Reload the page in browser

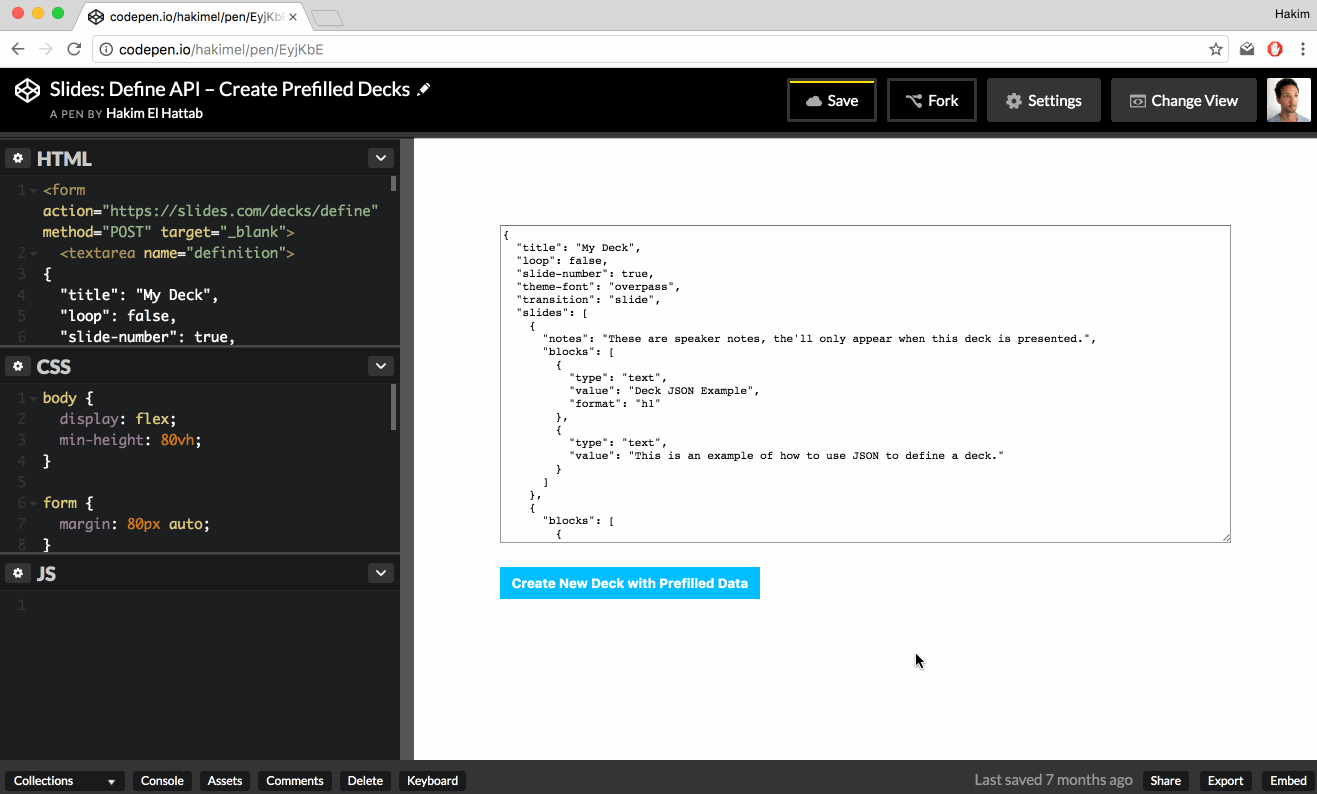[x=74, y=49]
